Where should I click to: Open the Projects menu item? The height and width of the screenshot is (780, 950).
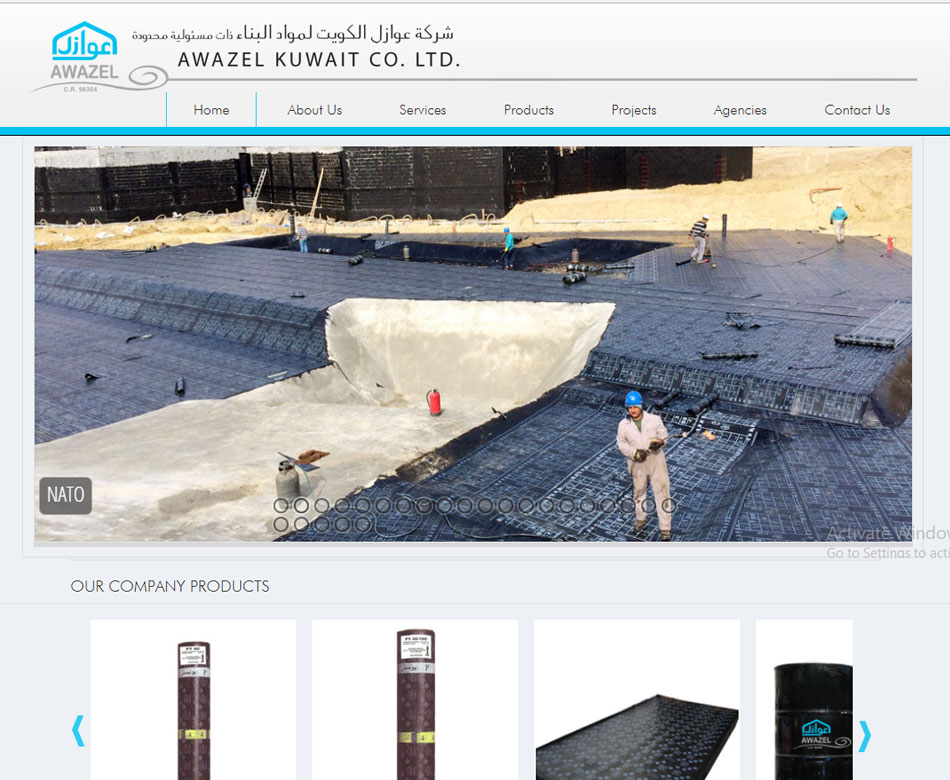click(634, 110)
